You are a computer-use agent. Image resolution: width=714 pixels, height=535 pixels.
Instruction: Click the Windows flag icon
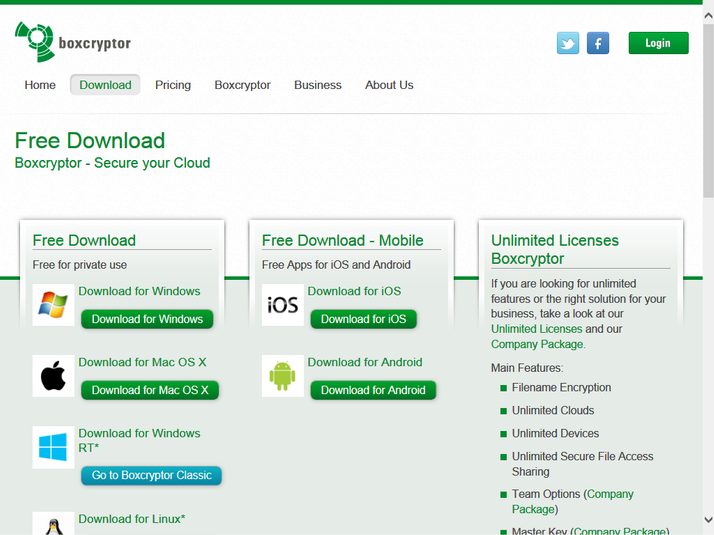(x=53, y=305)
